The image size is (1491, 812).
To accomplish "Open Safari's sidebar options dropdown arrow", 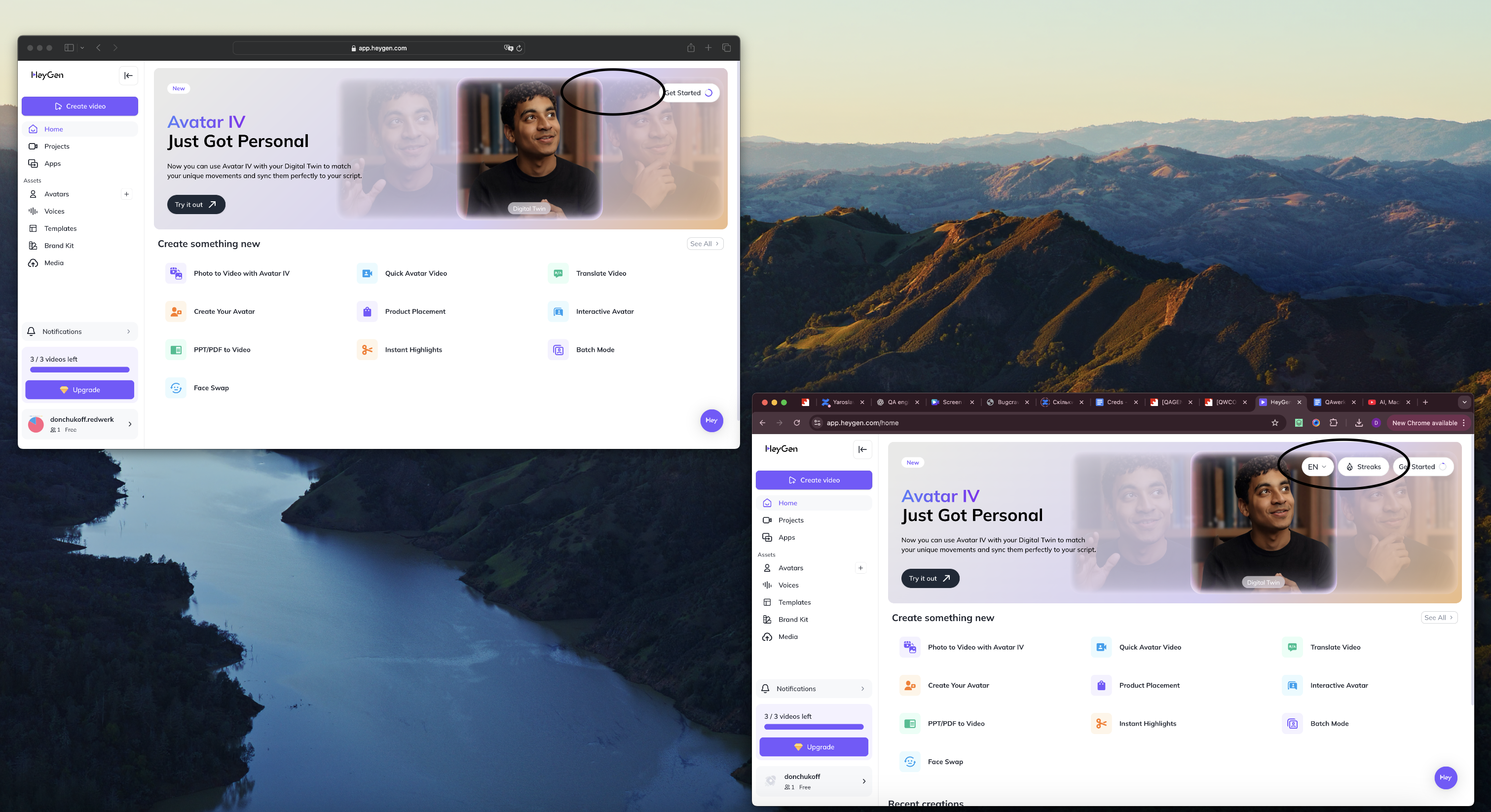I will pyautogui.click(x=82, y=48).
